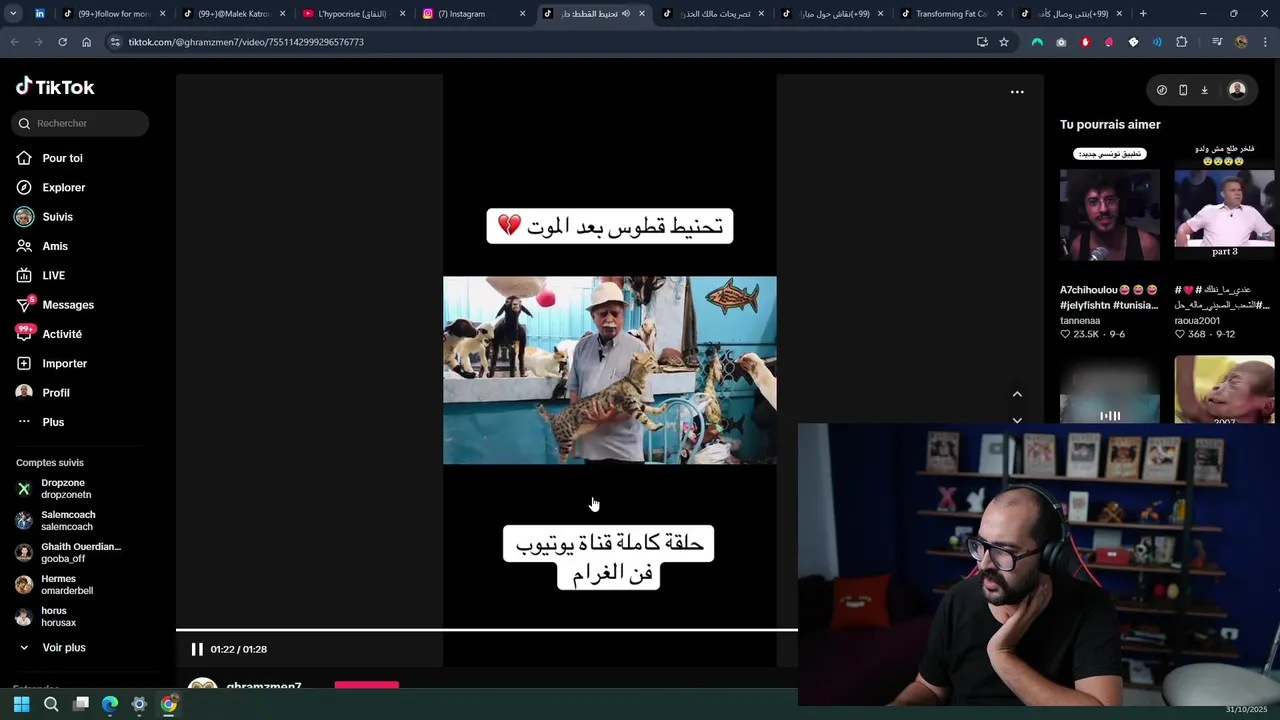This screenshot has height=720, width=1280.
Task: Go to previous video with up chevron
Action: coord(1017,394)
